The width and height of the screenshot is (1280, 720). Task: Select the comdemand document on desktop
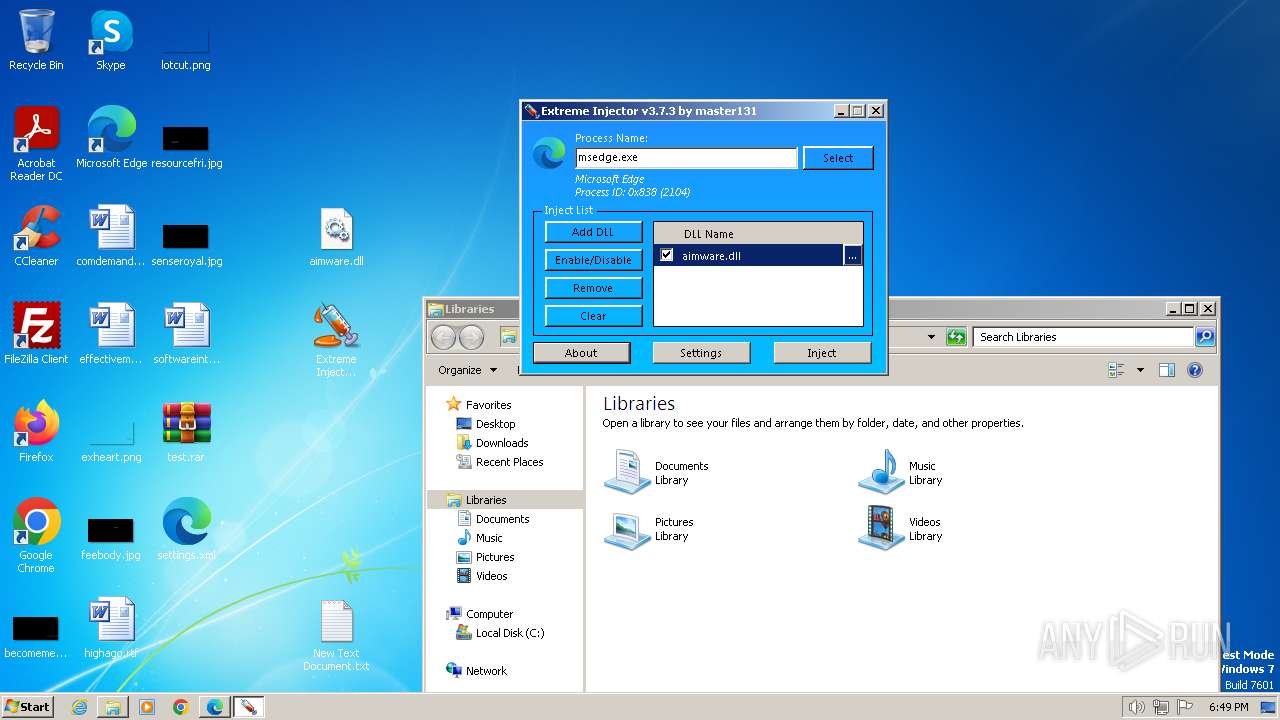point(111,236)
